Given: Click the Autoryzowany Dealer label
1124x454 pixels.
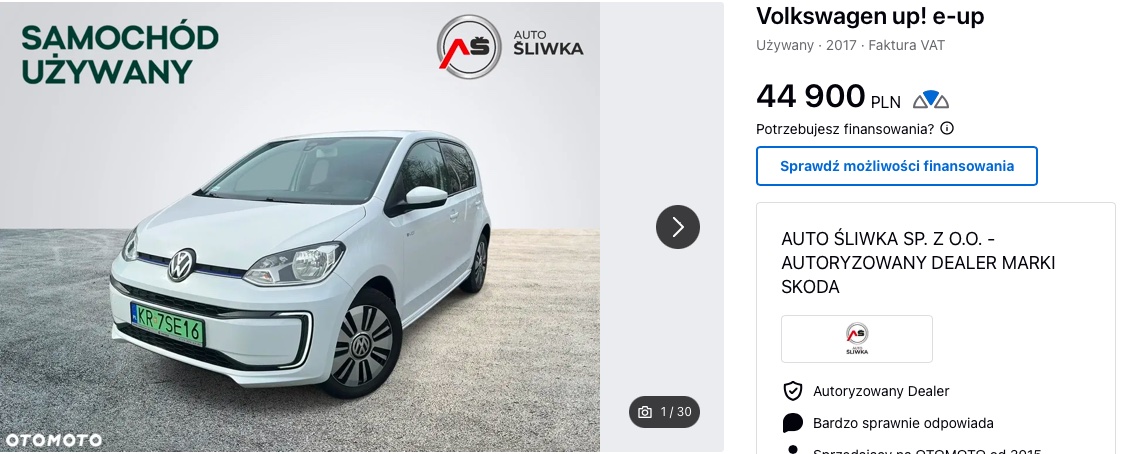Looking at the screenshot, I should point(881,392).
